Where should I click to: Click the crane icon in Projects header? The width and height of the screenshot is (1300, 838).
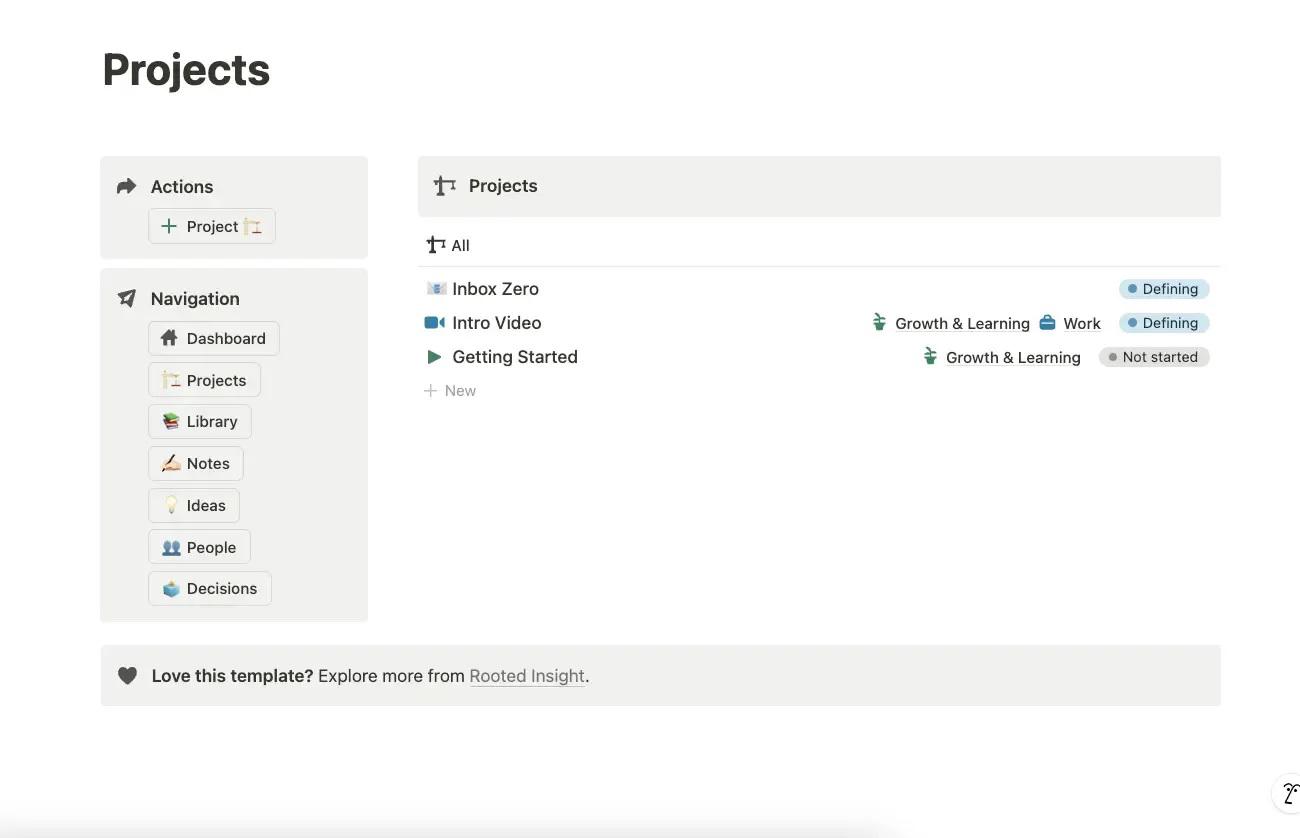tap(445, 186)
